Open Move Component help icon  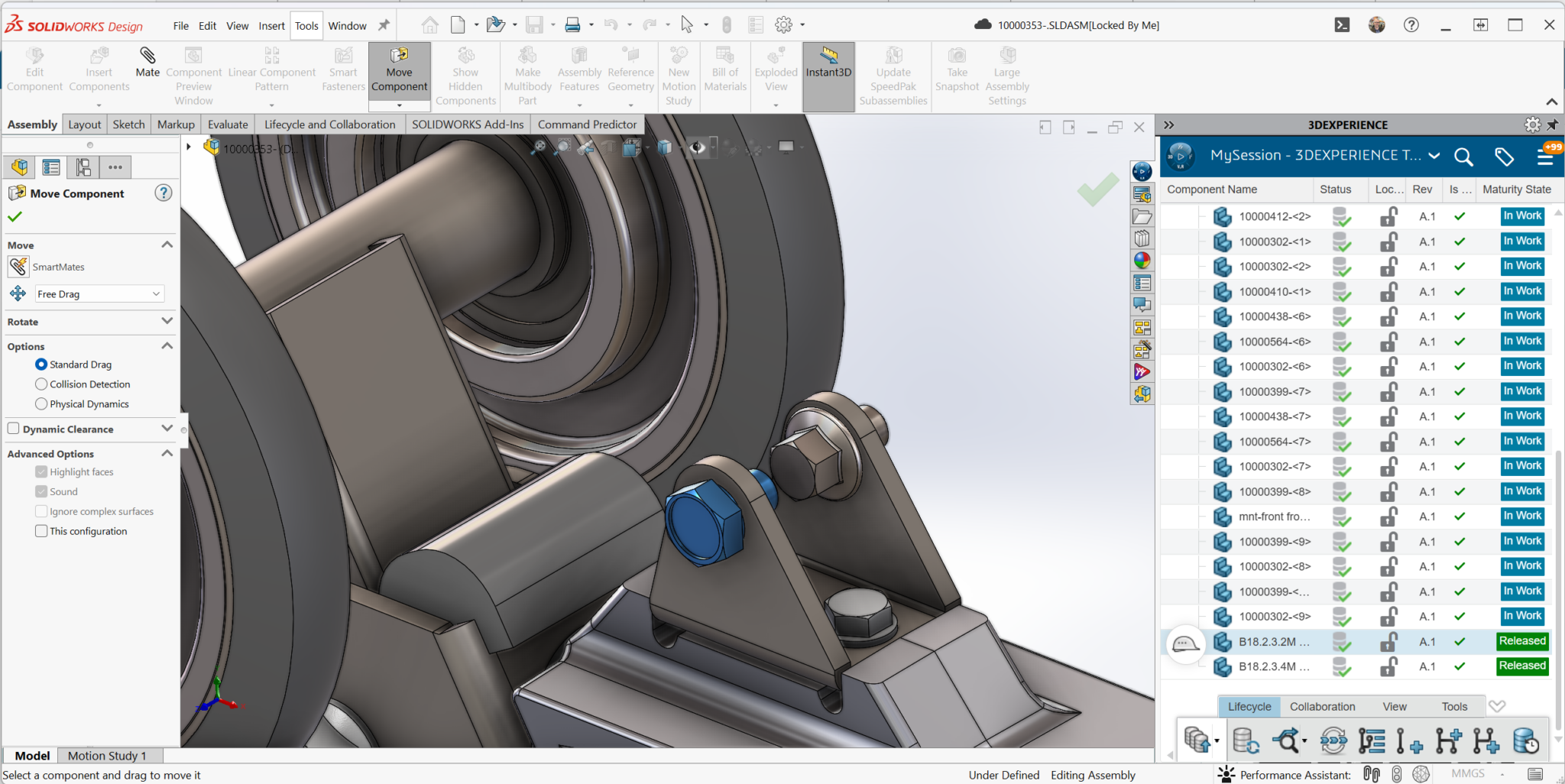tap(164, 193)
